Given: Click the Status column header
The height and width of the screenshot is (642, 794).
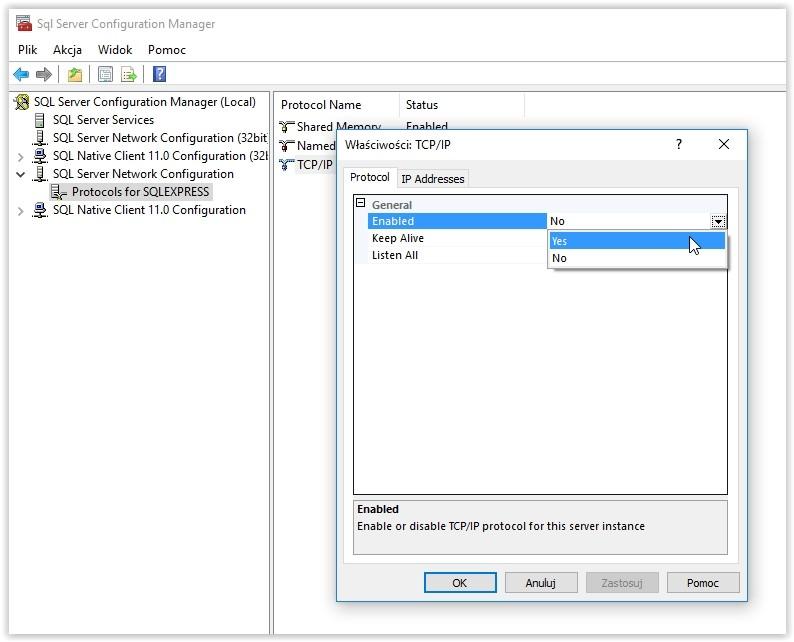Looking at the screenshot, I should 462,105.
